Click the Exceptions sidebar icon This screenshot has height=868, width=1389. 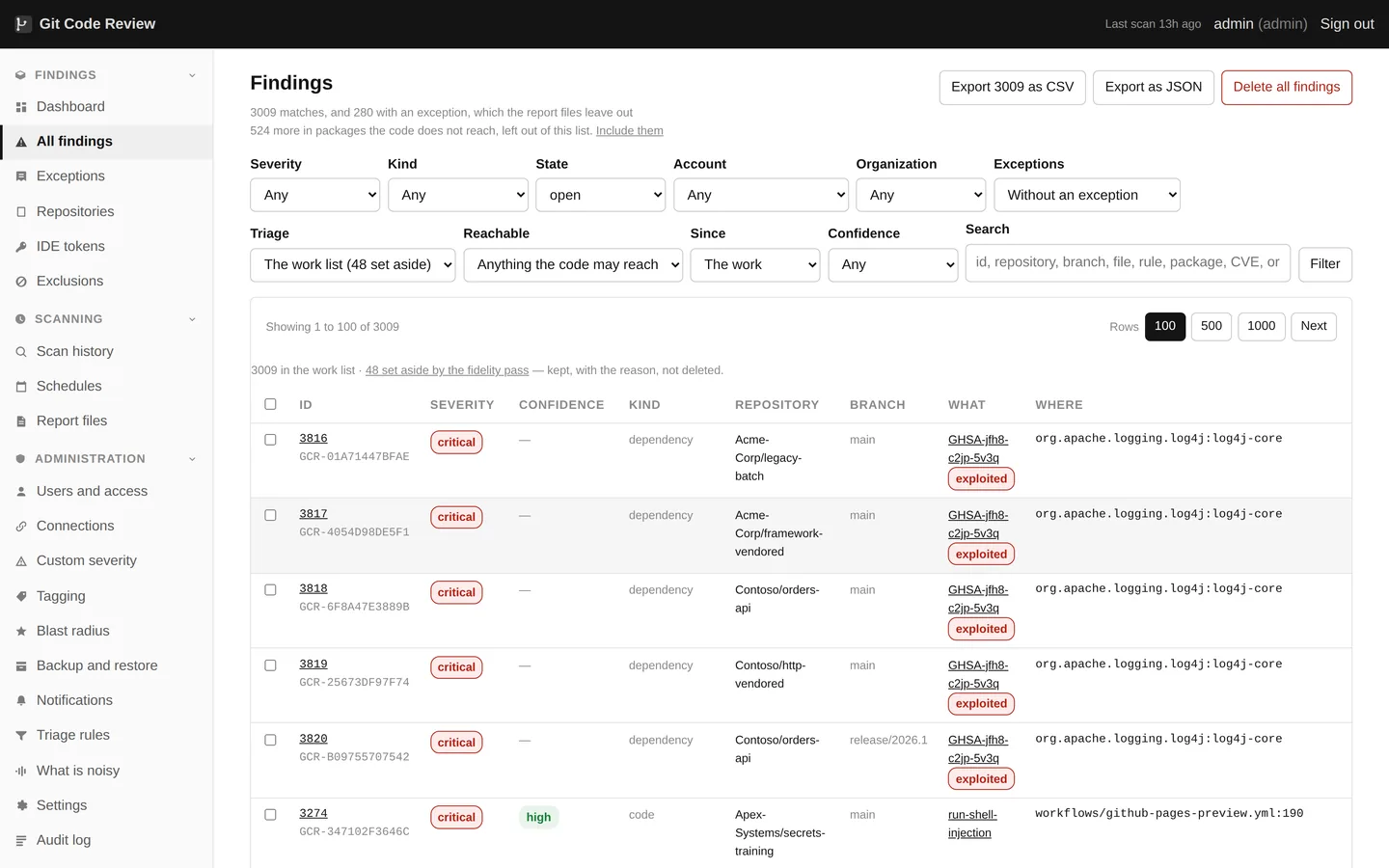point(21,176)
